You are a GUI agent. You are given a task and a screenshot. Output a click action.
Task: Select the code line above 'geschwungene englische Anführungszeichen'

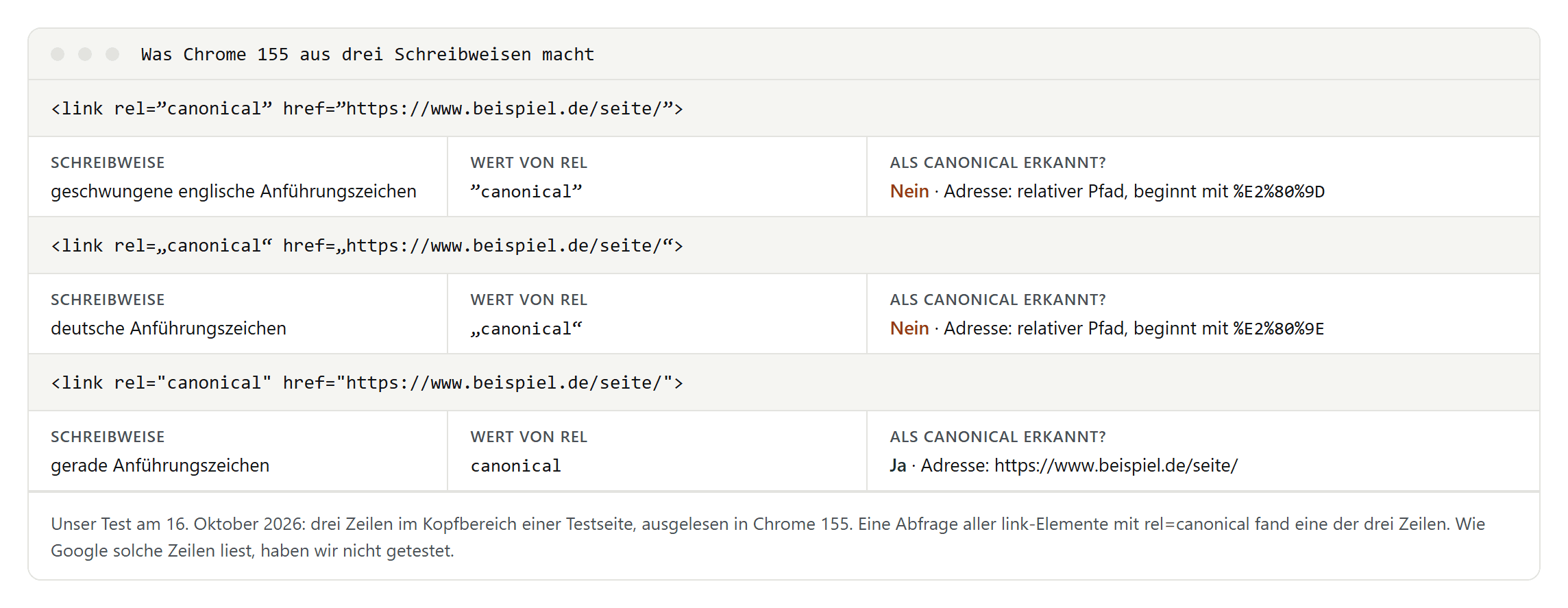click(367, 108)
